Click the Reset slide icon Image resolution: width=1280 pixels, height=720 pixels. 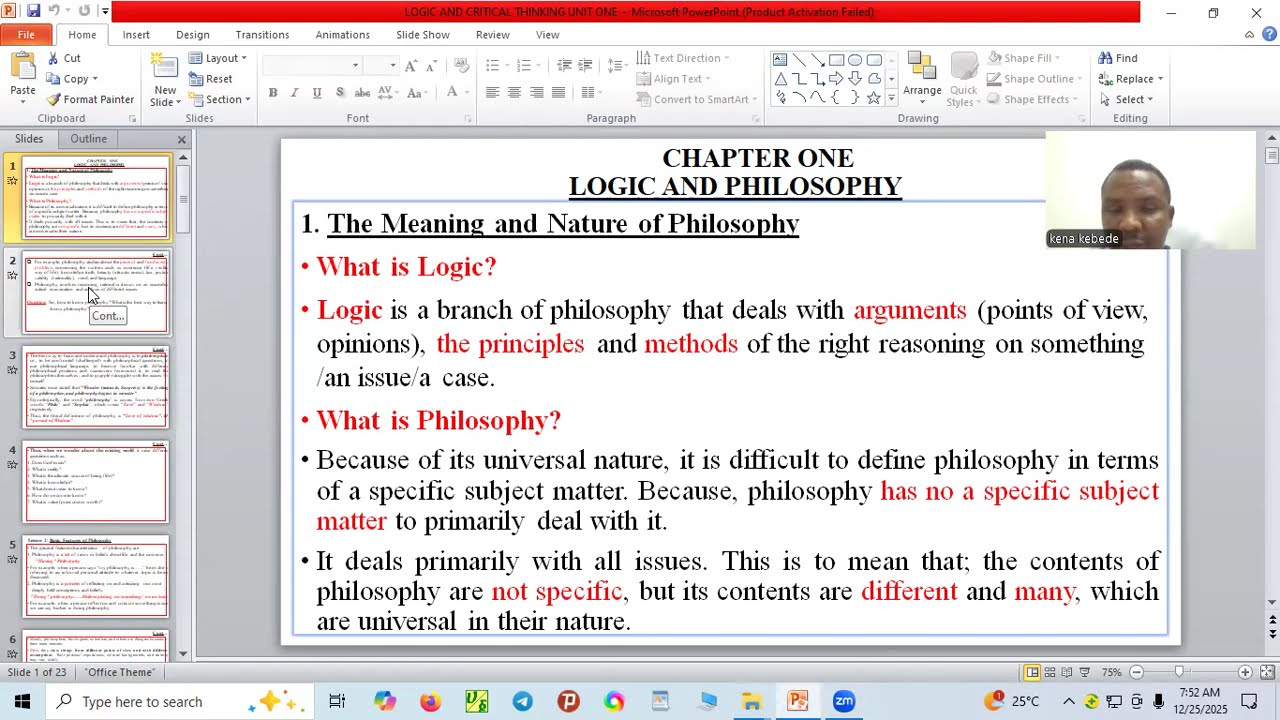point(195,79)
